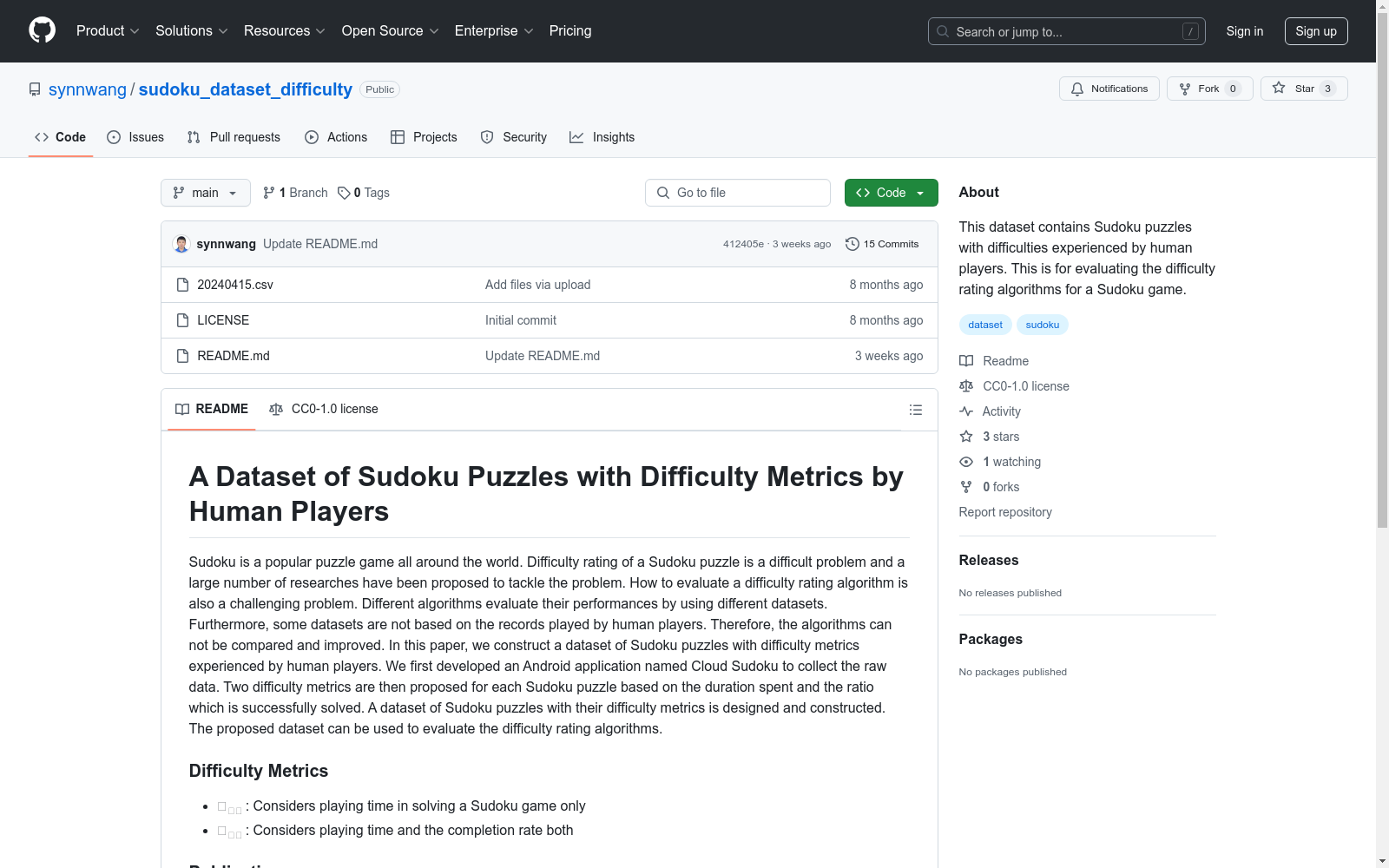View the 15 Commits link
This screenshot has height=868, width=1389.
(882, 244)
